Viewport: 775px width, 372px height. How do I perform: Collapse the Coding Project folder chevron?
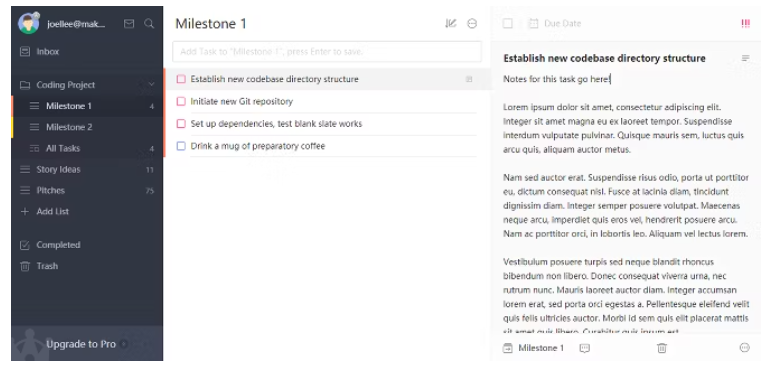[151, 85]
